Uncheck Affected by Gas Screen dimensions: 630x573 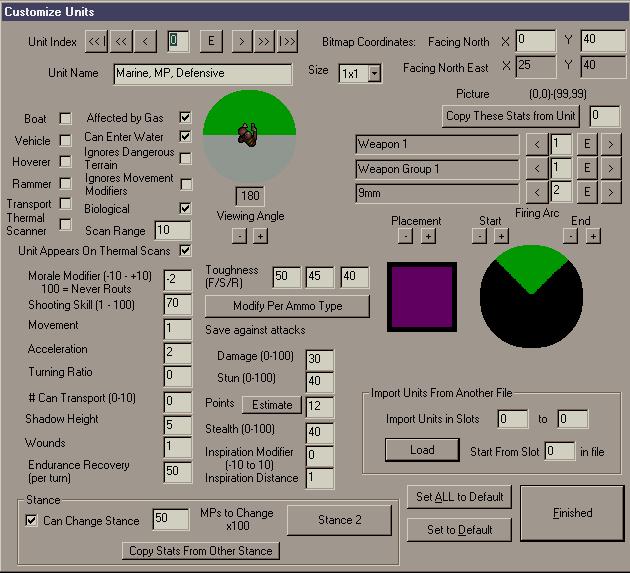[185, 117]
